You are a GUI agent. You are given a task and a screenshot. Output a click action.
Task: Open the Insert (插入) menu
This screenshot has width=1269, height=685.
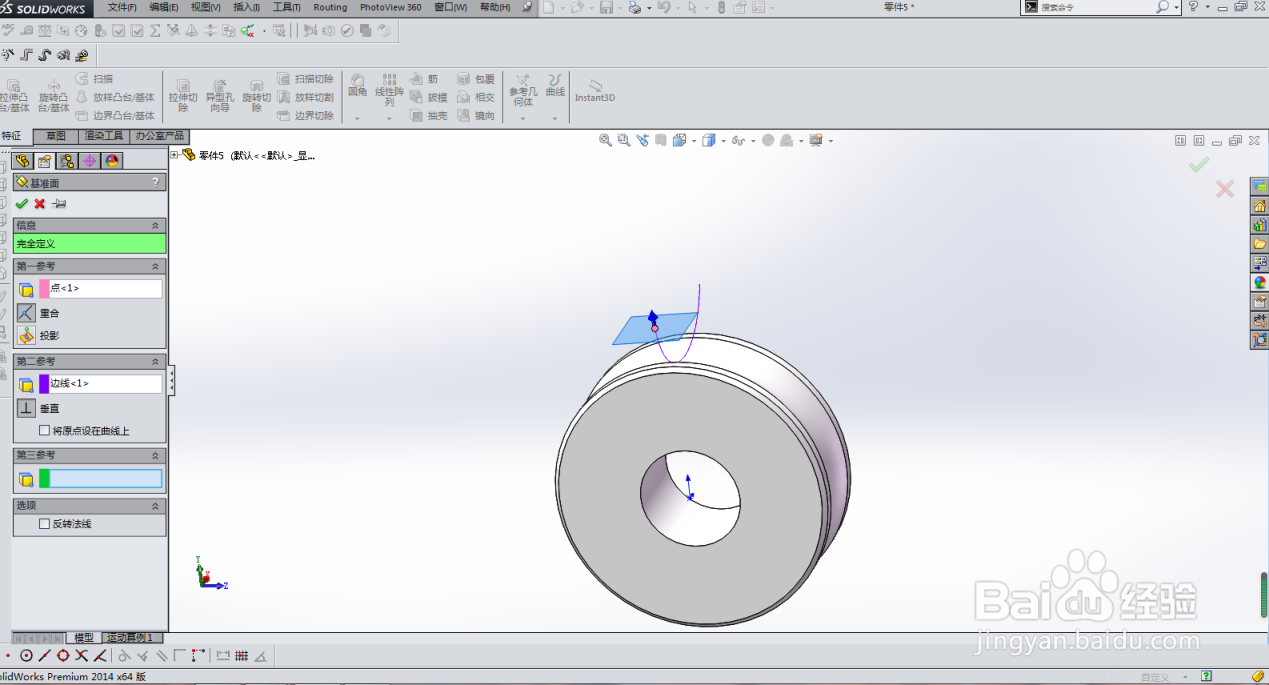pos(245,7)
